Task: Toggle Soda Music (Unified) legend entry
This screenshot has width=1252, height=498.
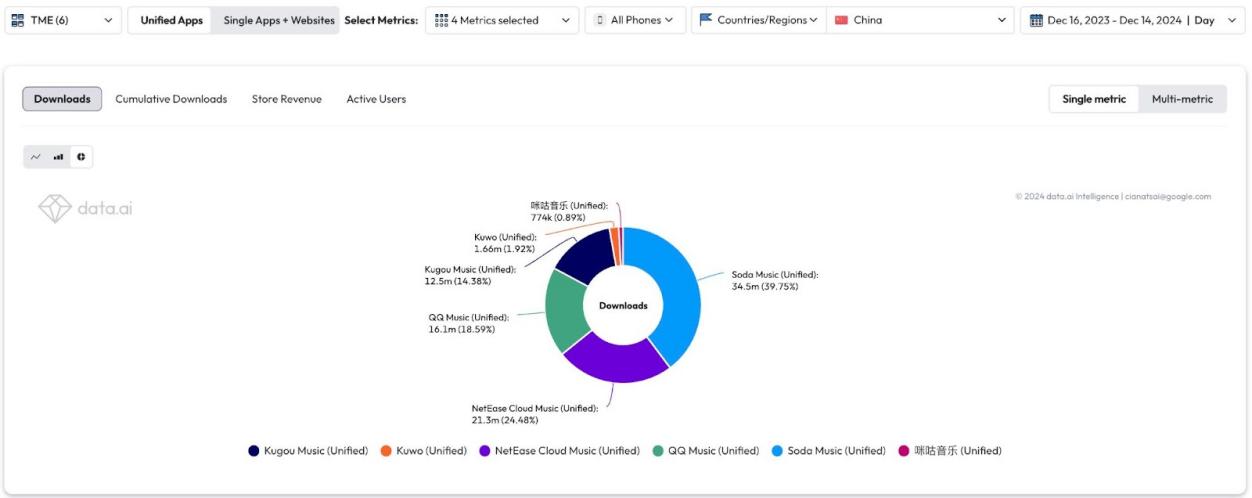Action: pos(829,451)
